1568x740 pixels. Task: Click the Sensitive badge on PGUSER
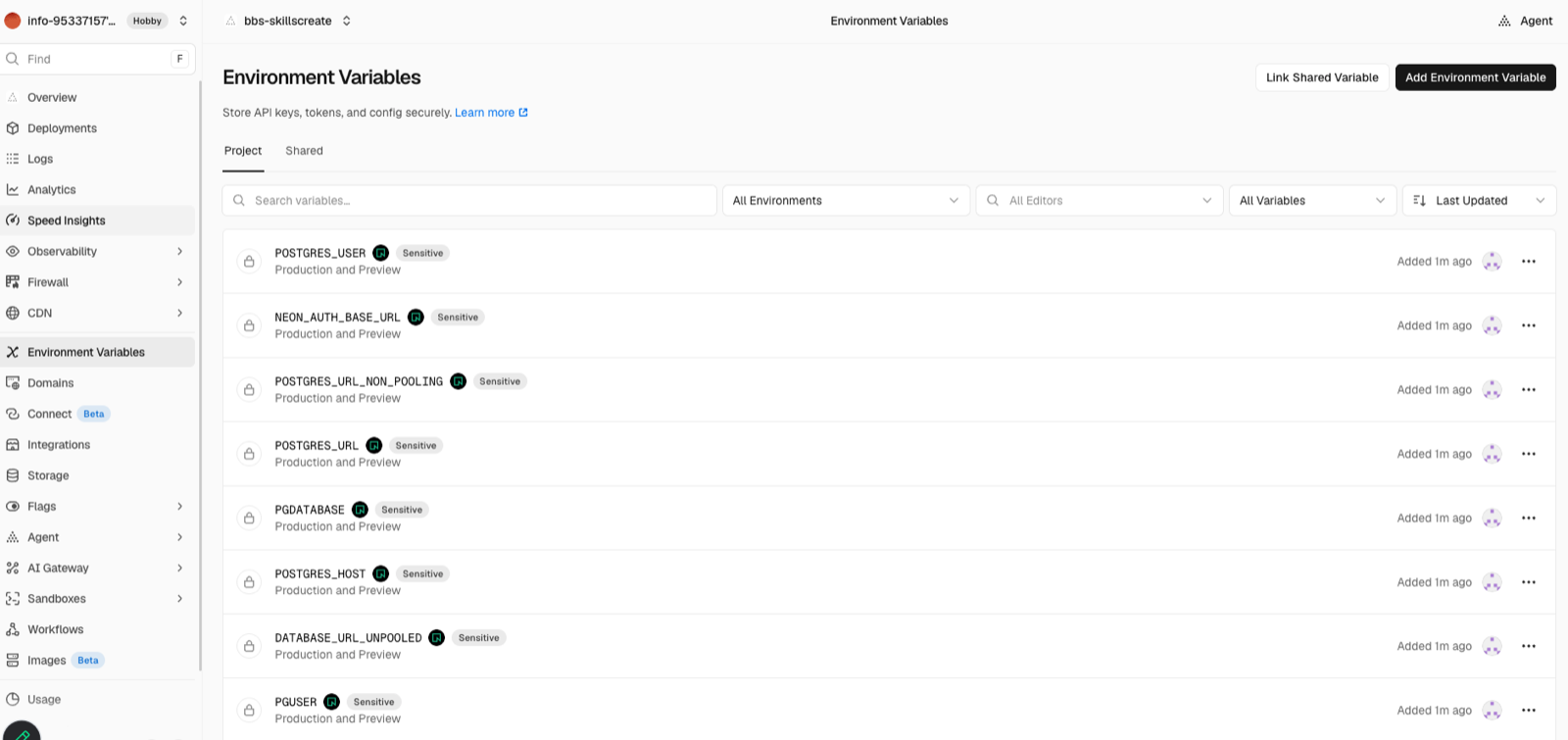tap(373, 702)
